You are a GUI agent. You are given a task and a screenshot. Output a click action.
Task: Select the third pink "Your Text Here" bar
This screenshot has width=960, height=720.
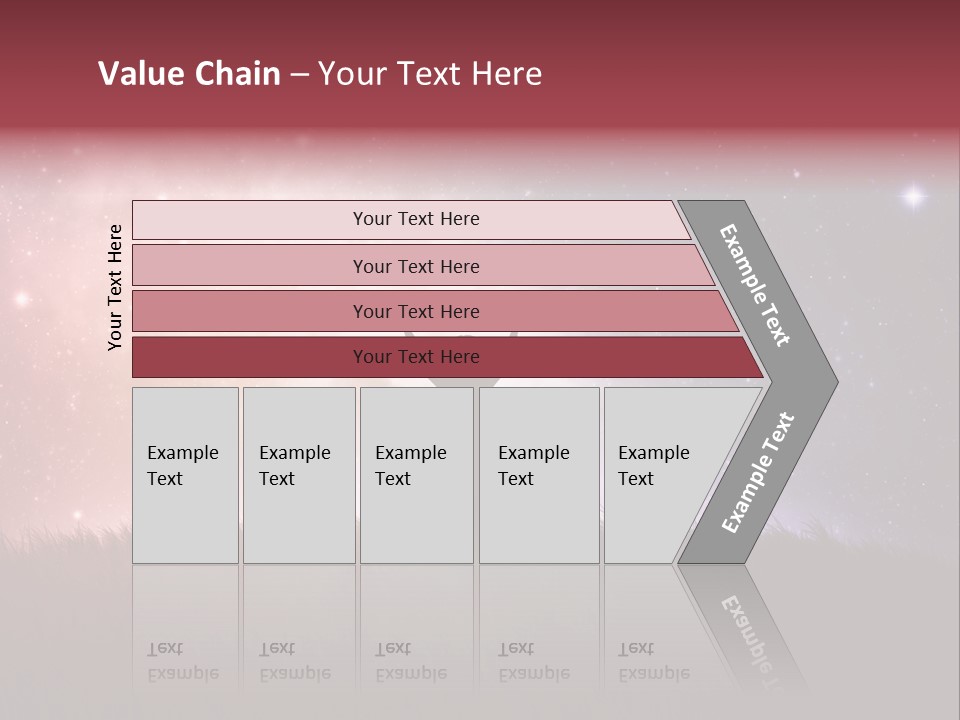[415, 311]
